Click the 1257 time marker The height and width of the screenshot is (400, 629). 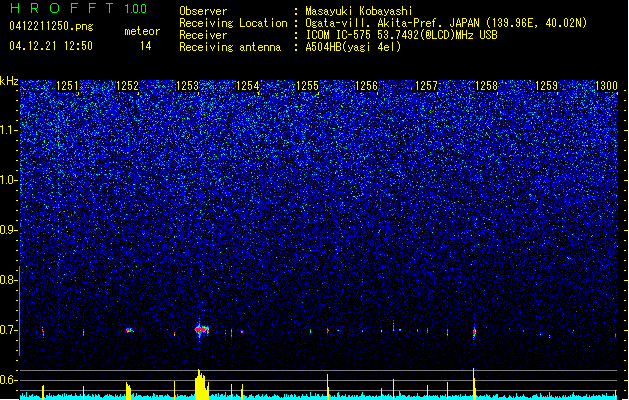tap(426, 86)
